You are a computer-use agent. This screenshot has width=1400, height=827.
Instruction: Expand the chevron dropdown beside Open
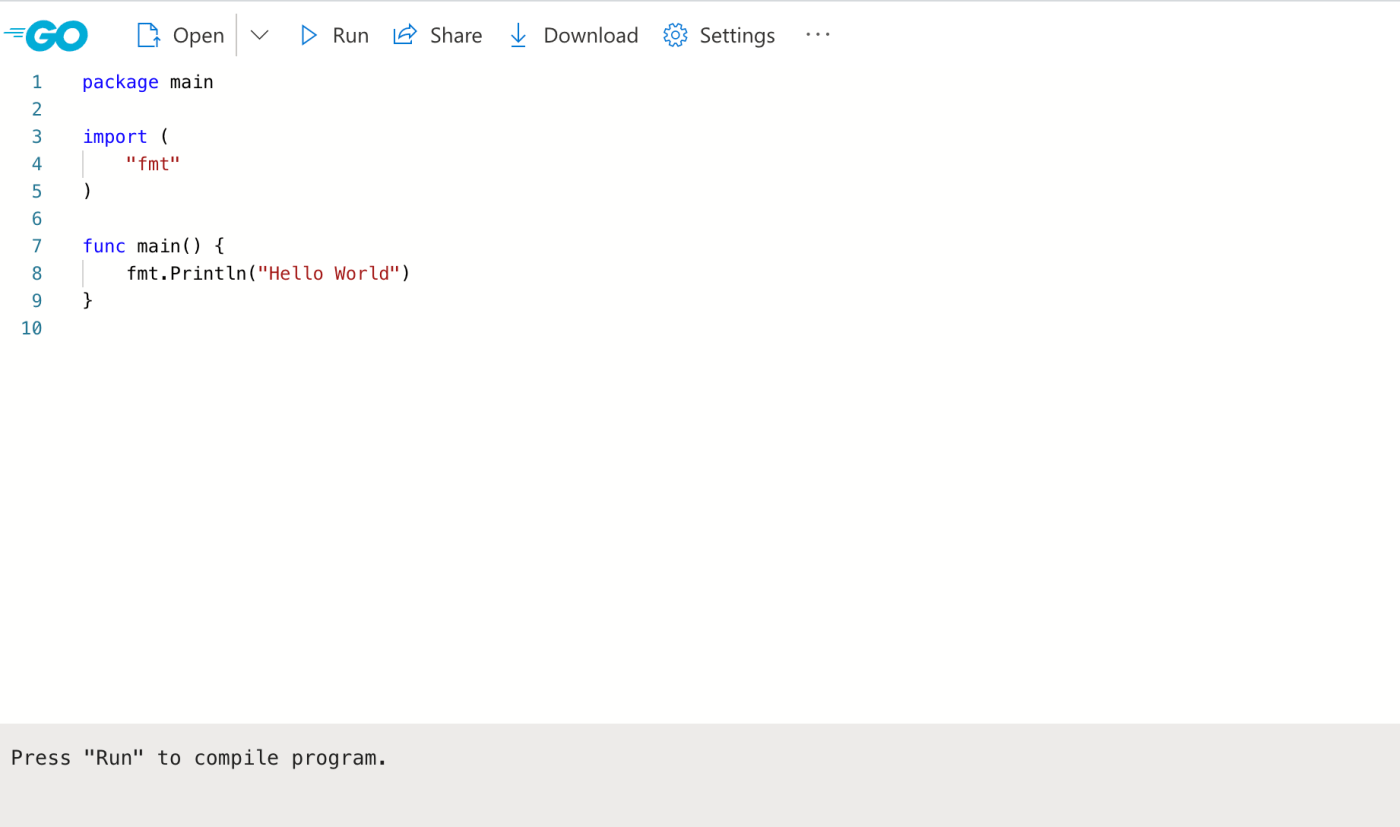pyautogui.click(x=259, y=35)
